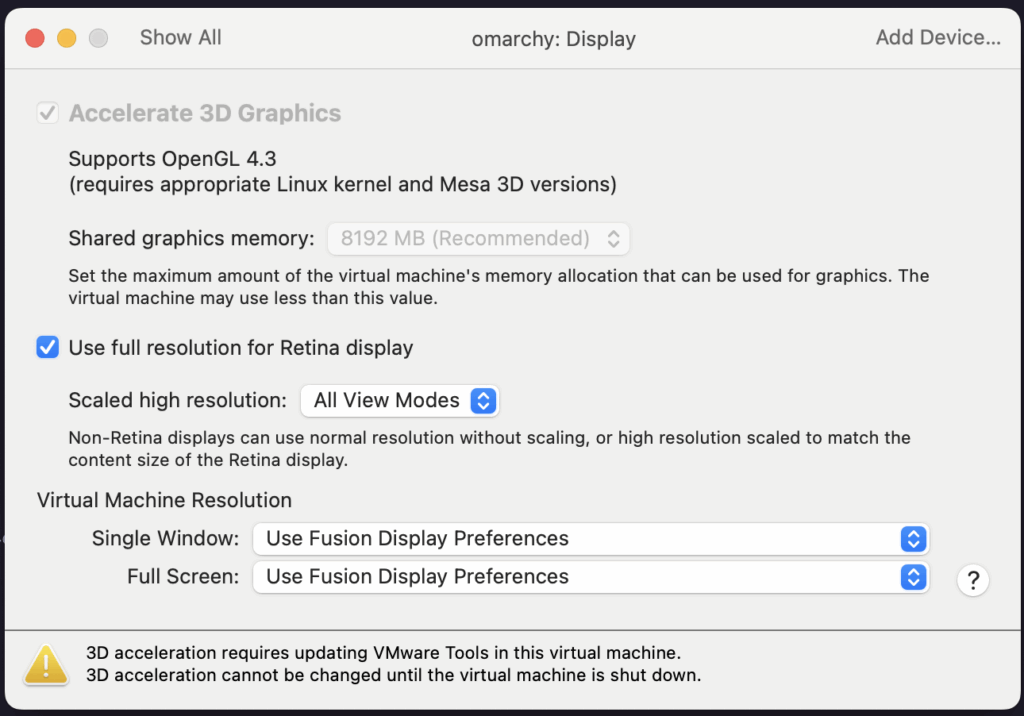Open the Single Window resolution dropdown
The height and width of the screenshot is (716, 1024).
pos(590,538)
